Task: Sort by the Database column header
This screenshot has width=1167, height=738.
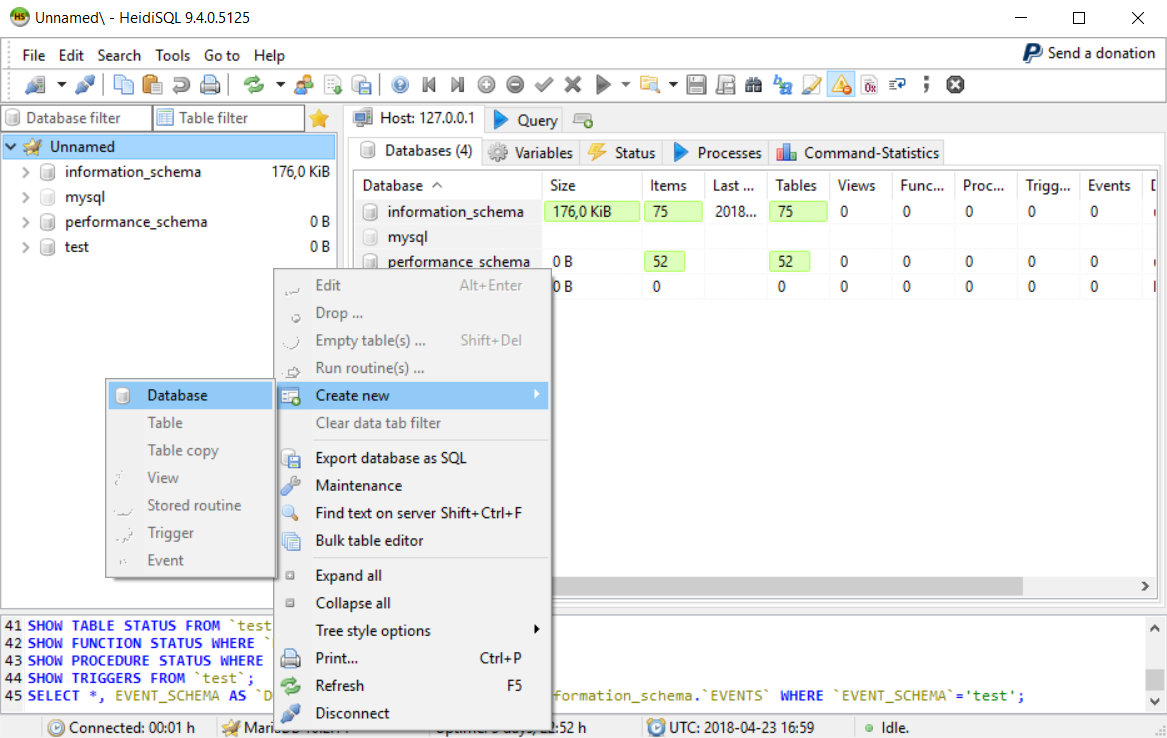Action: pyautogui.click(x=449, y=185)
